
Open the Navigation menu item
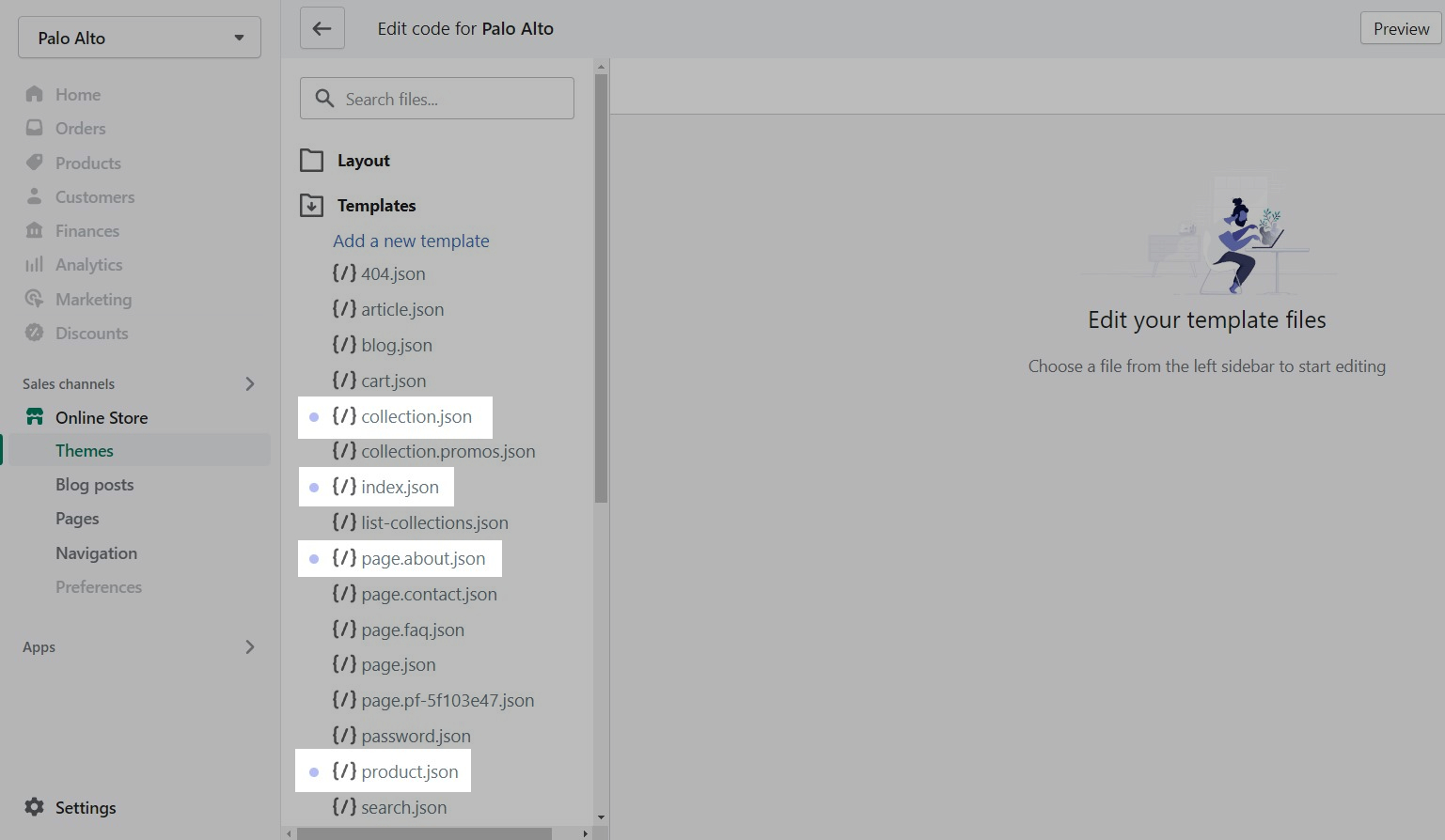pos(96,553)
